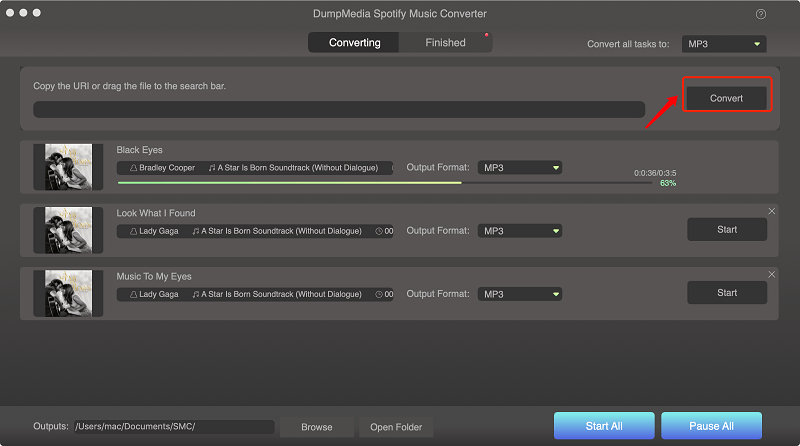800x446 pixels.
Task: Click the Browse button
Action: [x=316, y=427]
